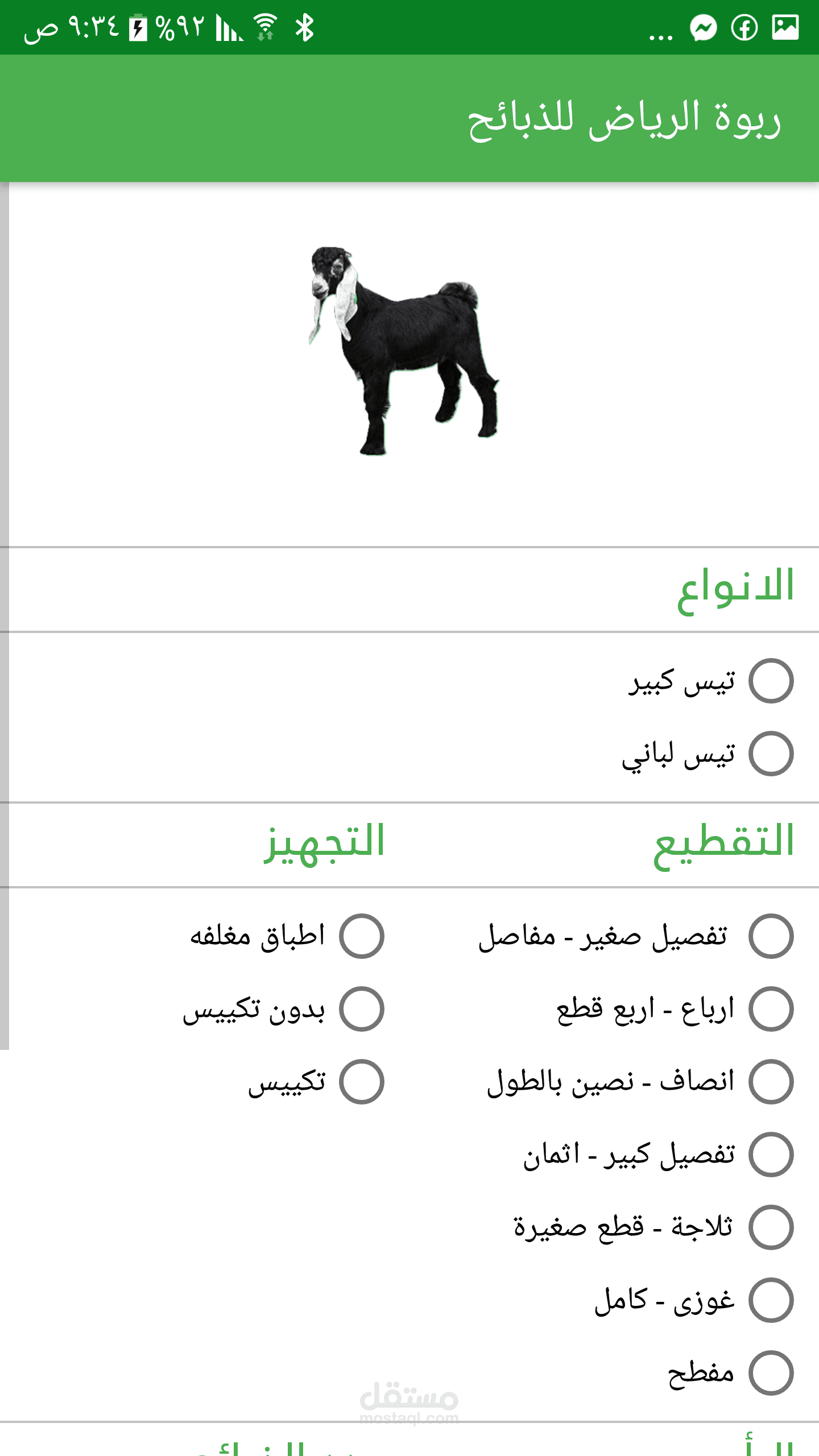Choose ثلاجة - قطع صغيرة option
This screenshot has width=819, height=1456.
click(x=771, y=1227)
